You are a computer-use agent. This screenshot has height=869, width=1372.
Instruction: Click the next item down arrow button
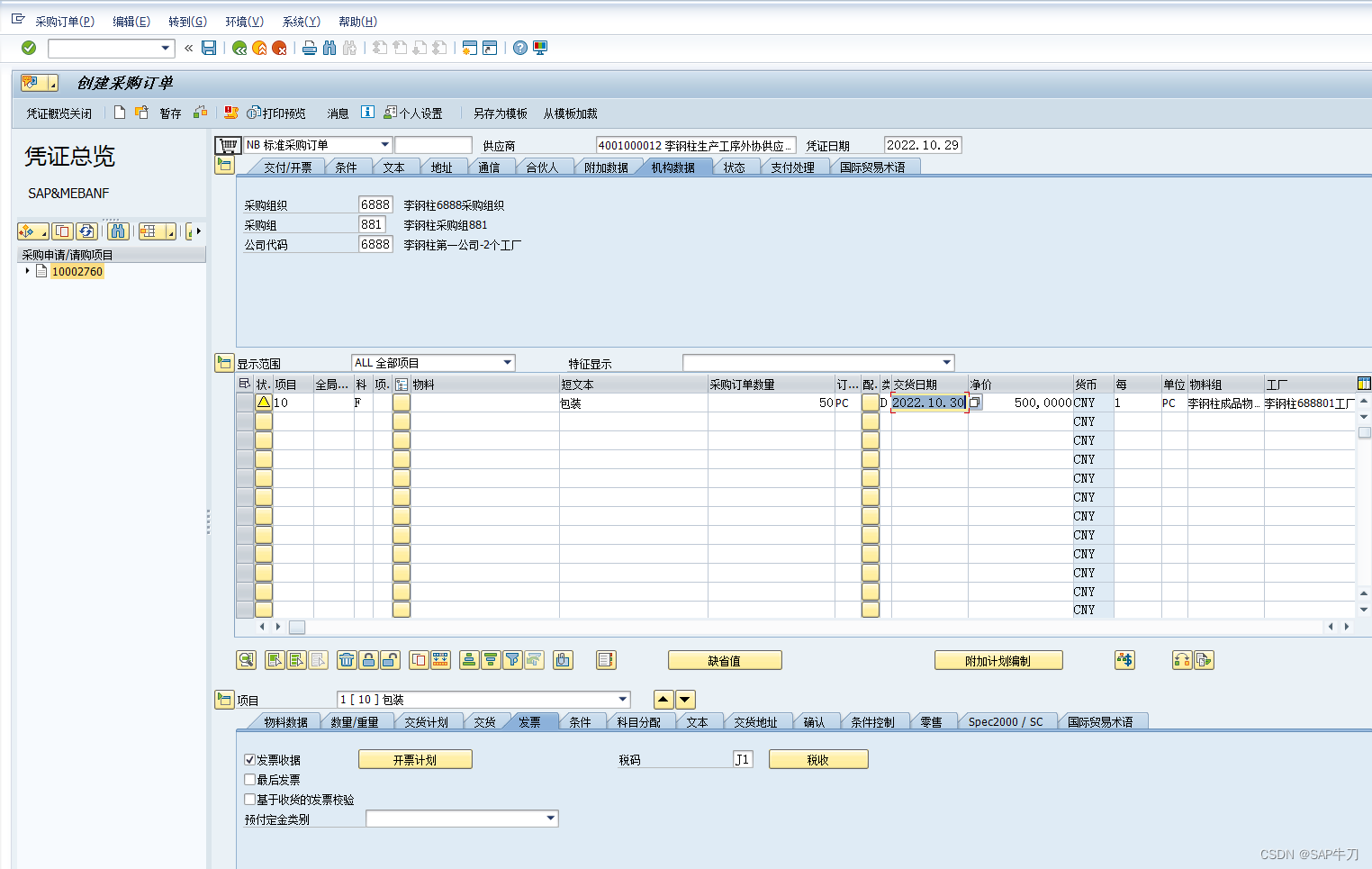point(685,700)
